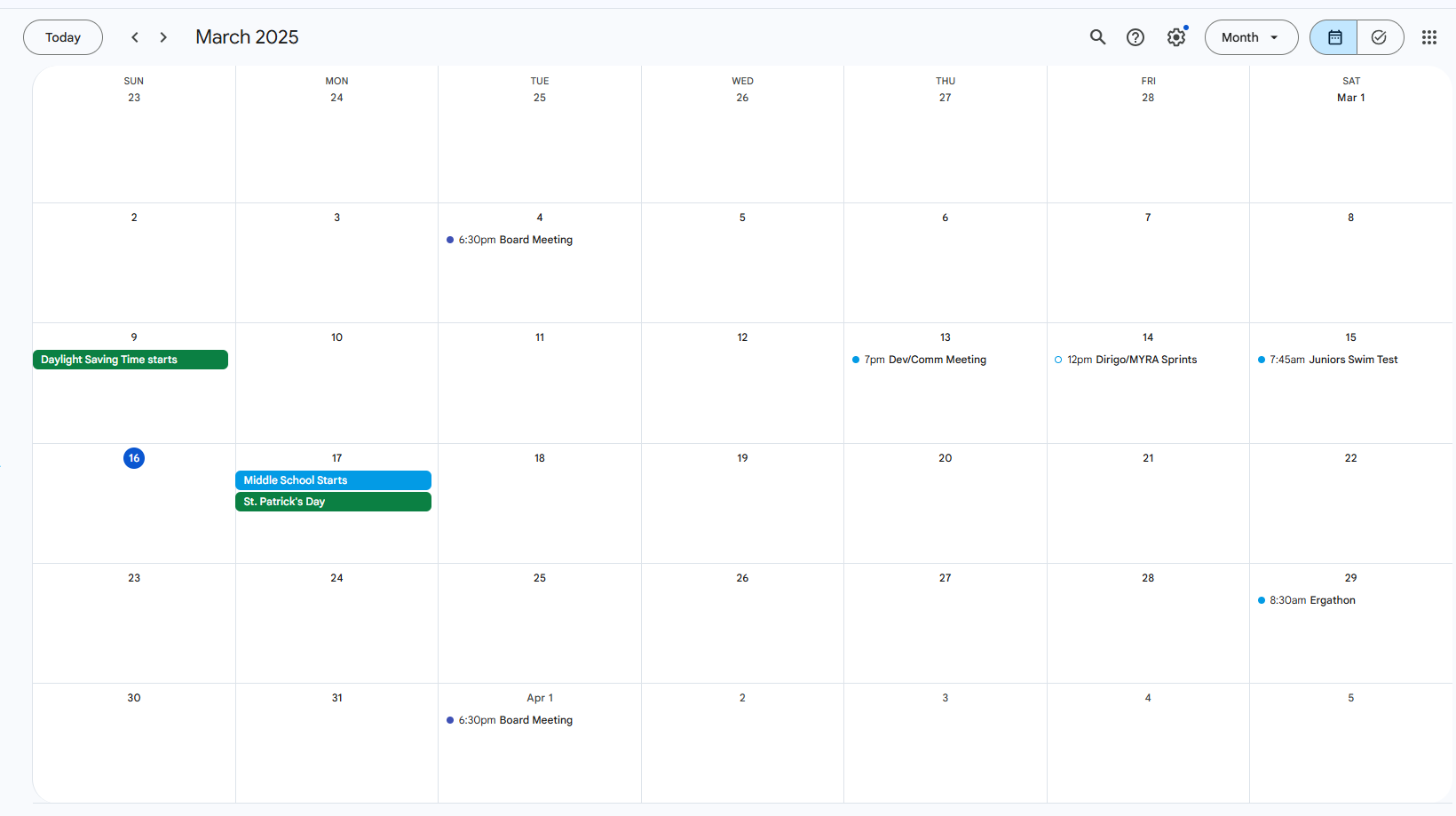Select date 11 in March
Viewport: 1456px width, 816px height.
click(540, 337)
